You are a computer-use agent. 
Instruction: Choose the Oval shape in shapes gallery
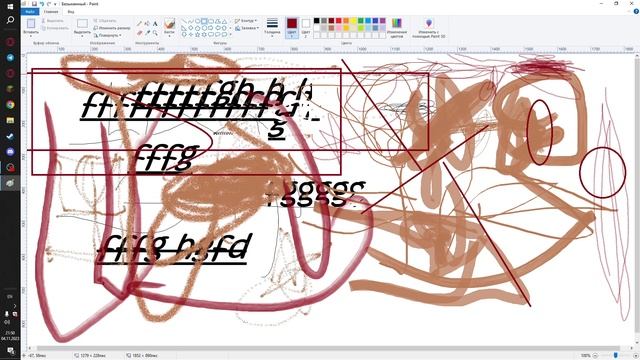pyautogui.click(x=198, y=20)
